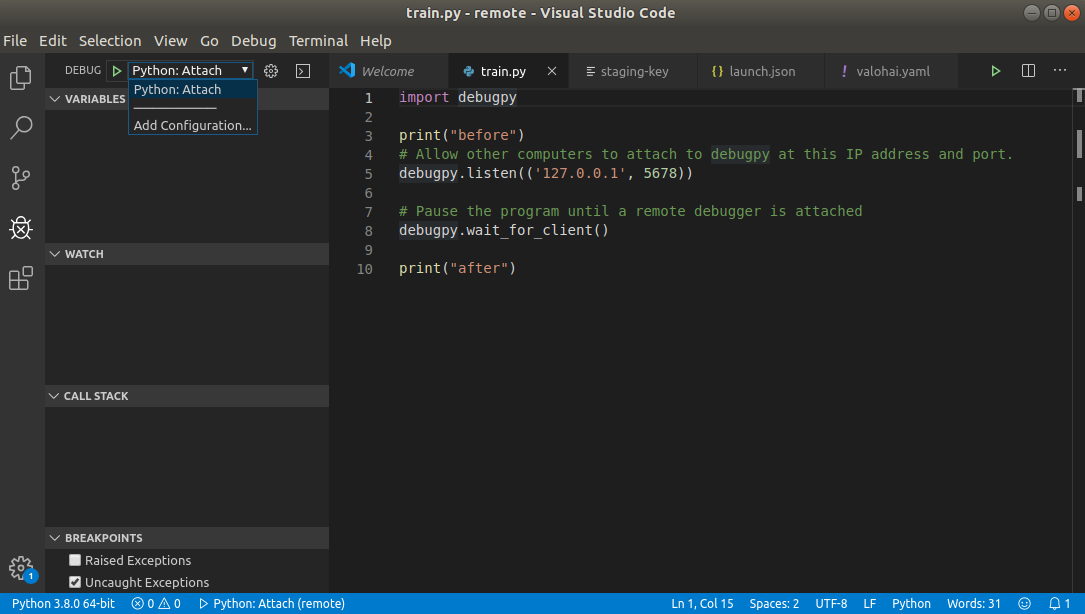Choose Add Configuration... in dropdown list
This screenshot has width=1085, height=614.
click(x=192, y=125)
